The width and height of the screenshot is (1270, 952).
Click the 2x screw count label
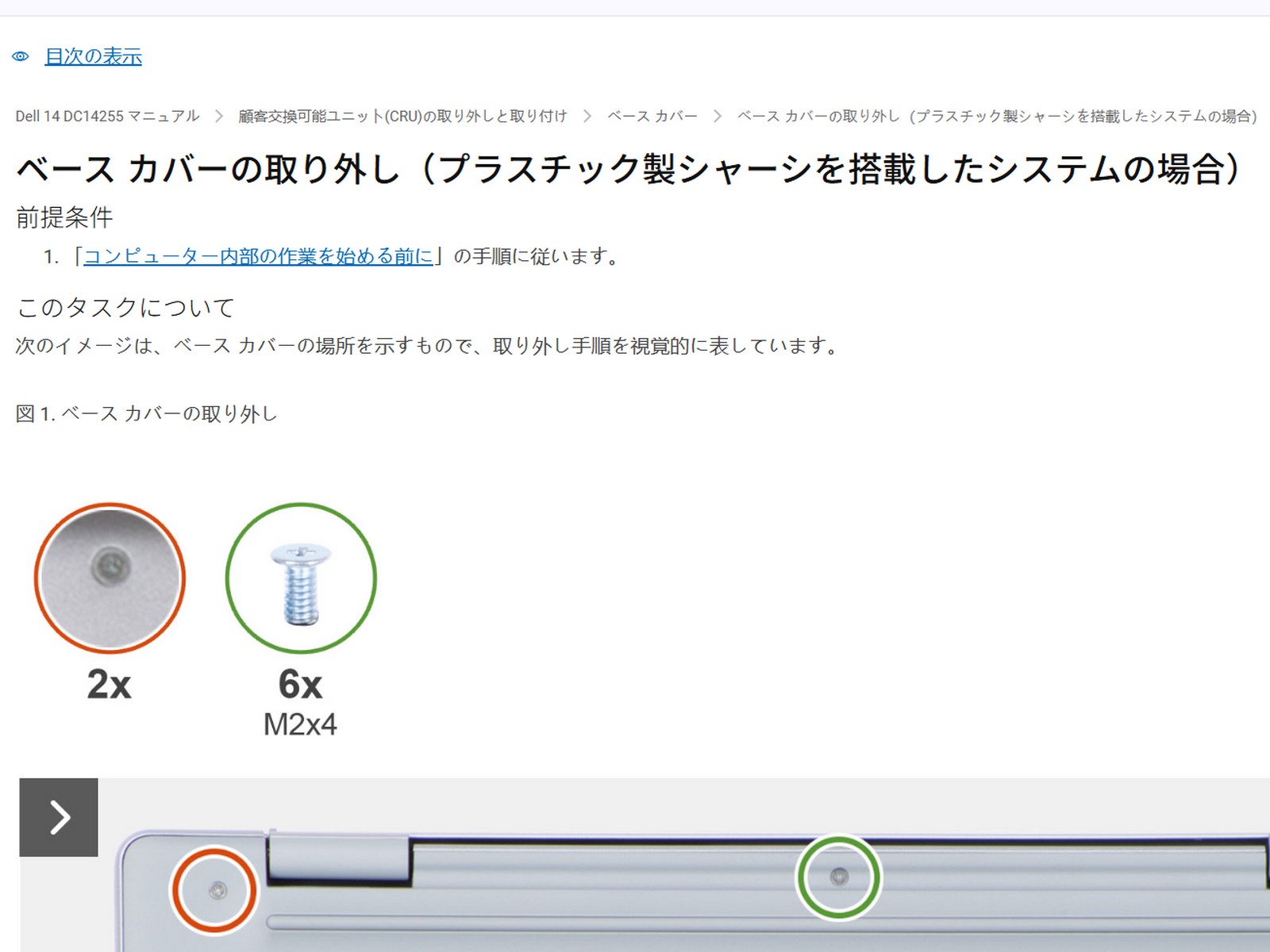coord(111,684)
